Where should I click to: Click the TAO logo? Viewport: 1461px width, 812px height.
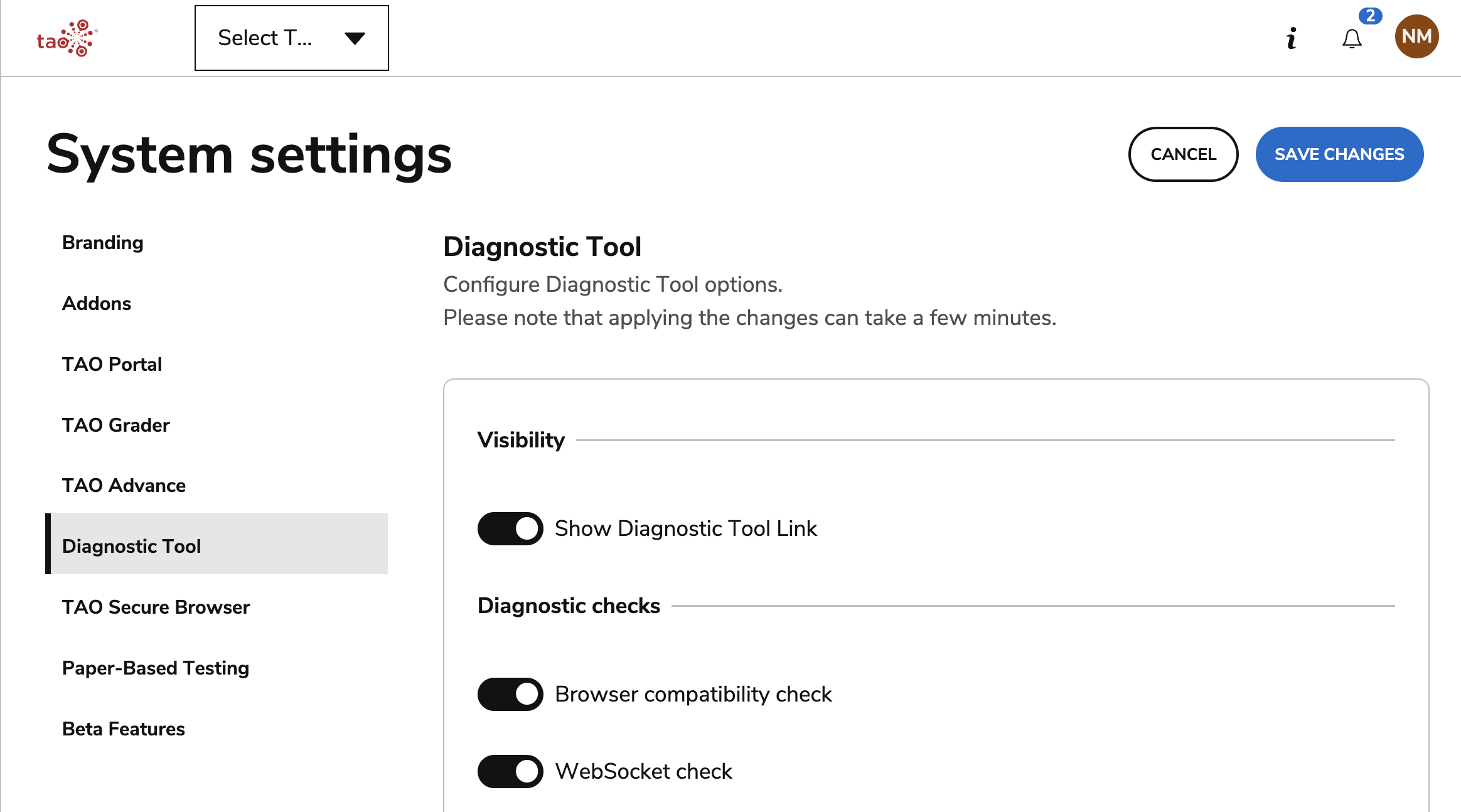pos(67,38)
